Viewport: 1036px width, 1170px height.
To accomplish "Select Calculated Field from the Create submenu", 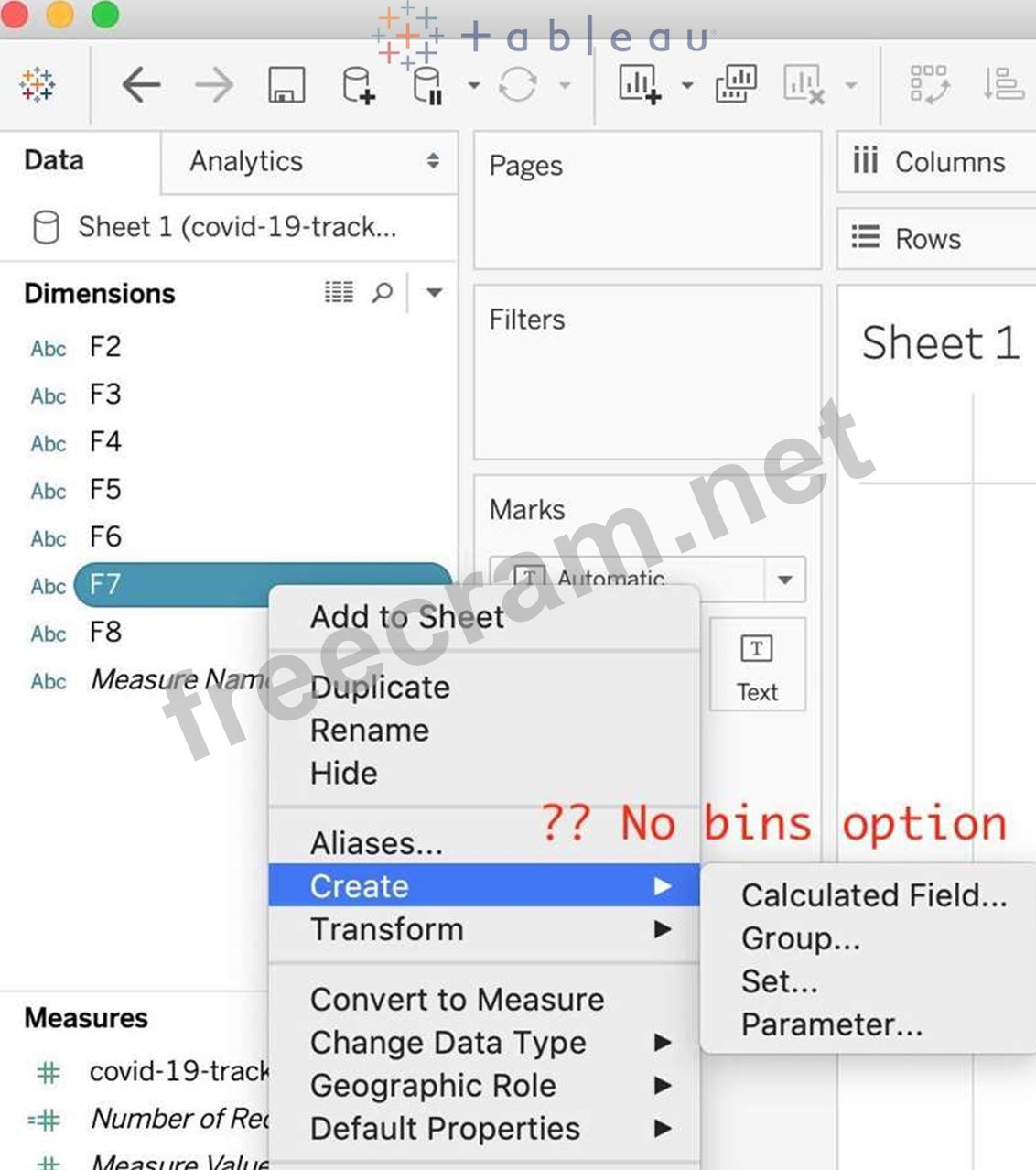I will tap(873, 895).
